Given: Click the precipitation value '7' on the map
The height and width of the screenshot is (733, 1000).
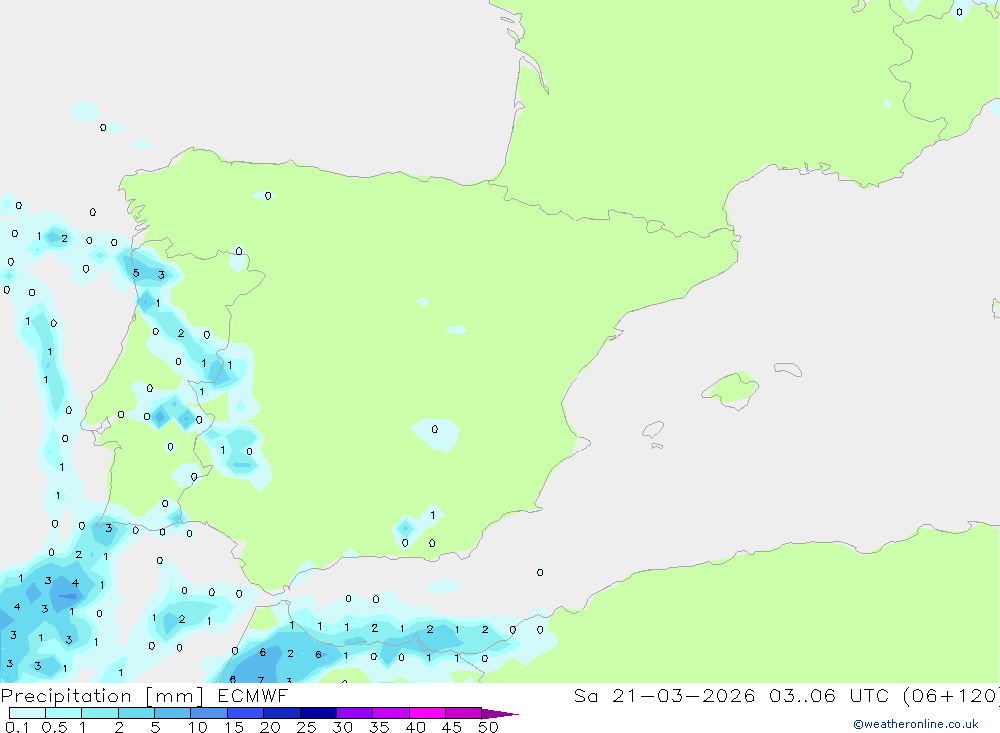Looking at the screenshot, I should 260,680.
